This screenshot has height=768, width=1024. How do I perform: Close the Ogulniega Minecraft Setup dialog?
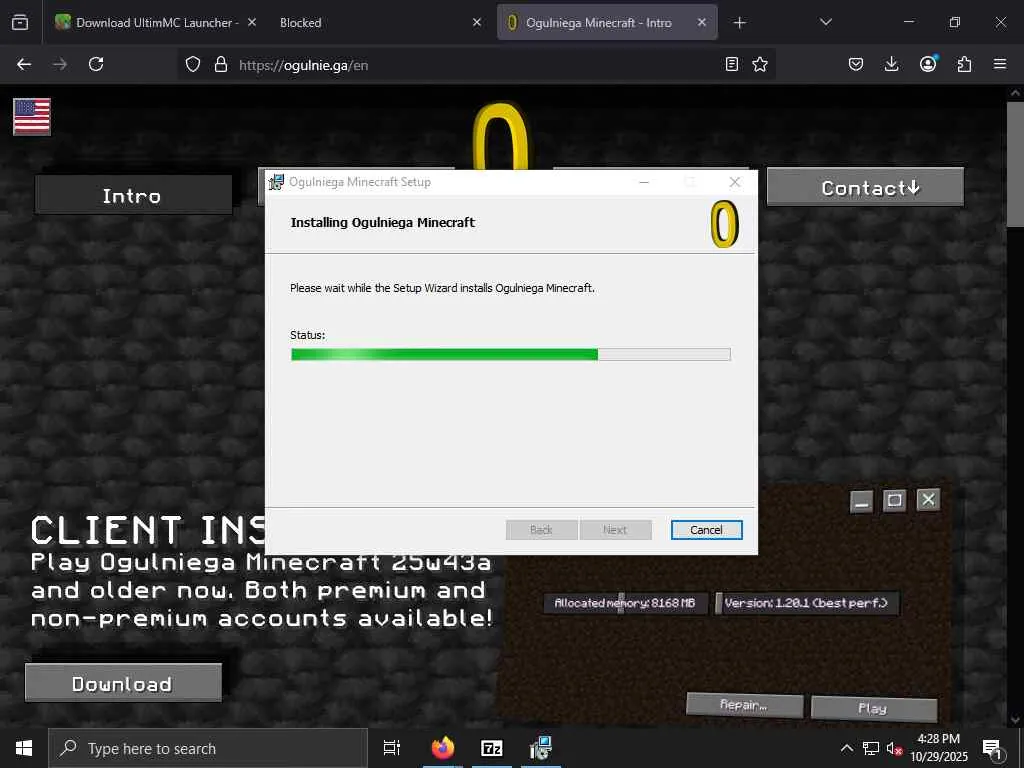[x=735, y=182]
